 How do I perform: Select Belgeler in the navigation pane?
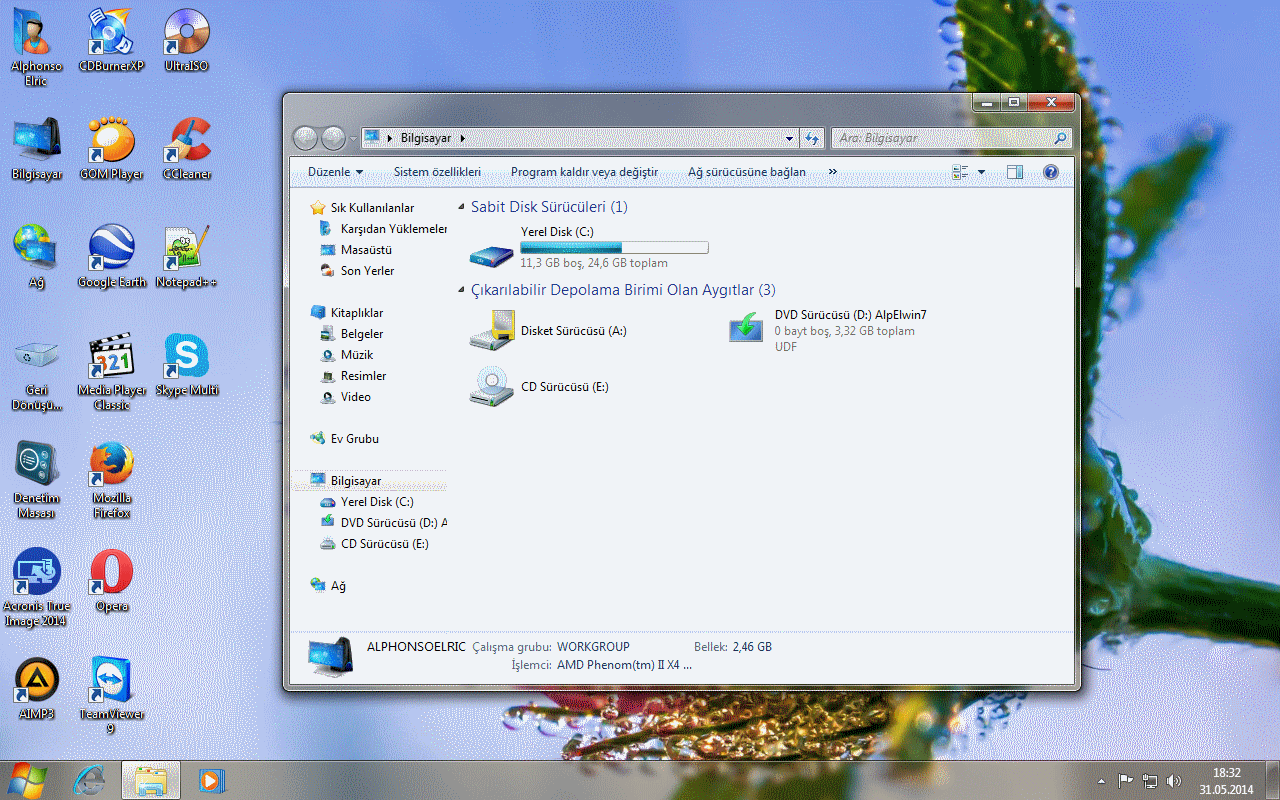point(362,334)
